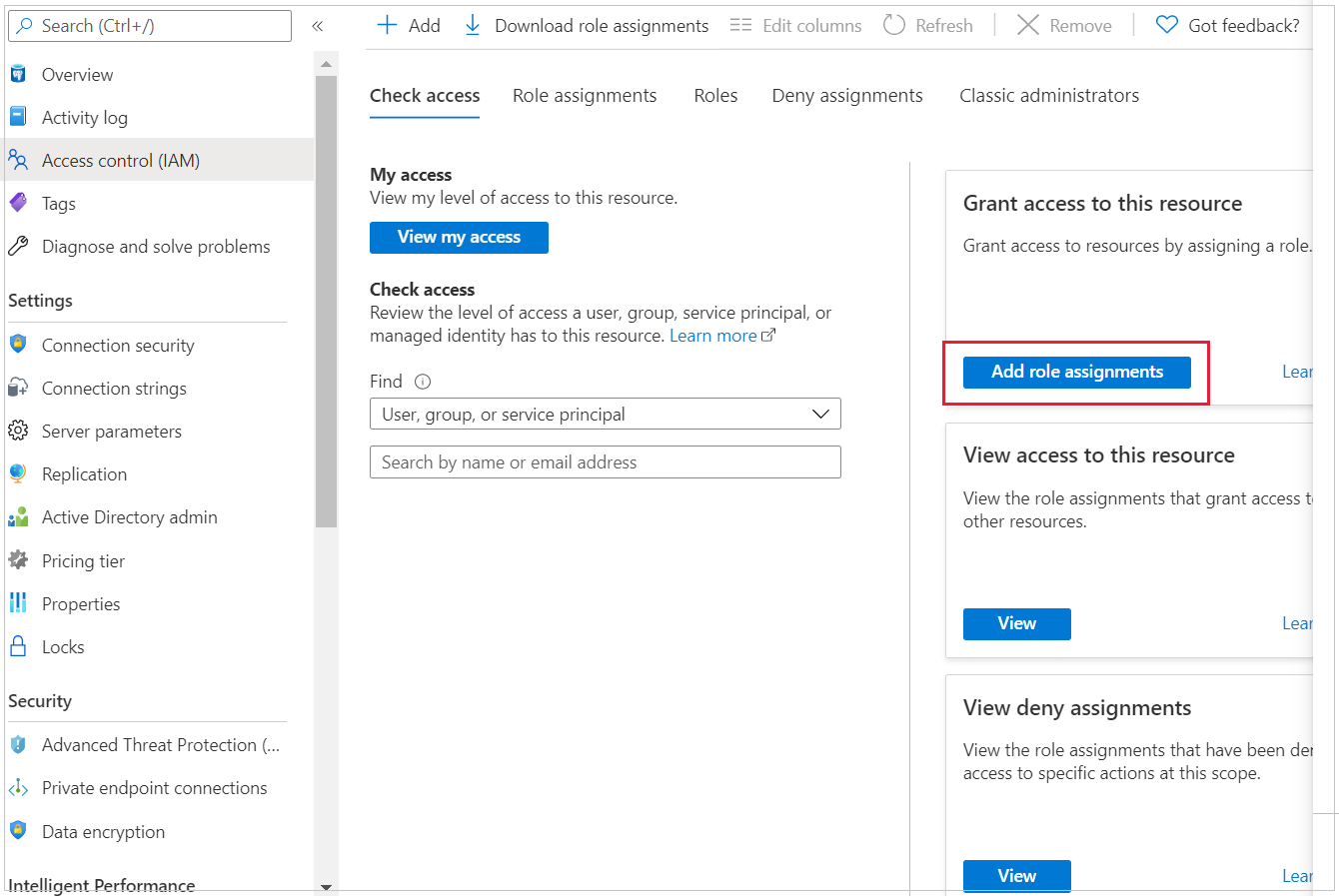Click the Refresh circular arrow icon

[x=894, y=25]
